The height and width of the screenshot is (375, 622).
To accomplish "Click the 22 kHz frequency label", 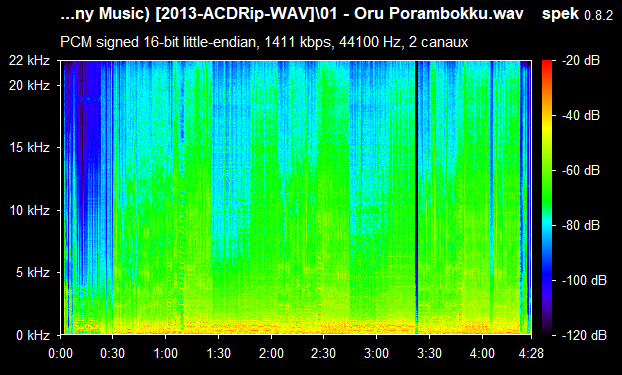I will (x=29, y=61).
